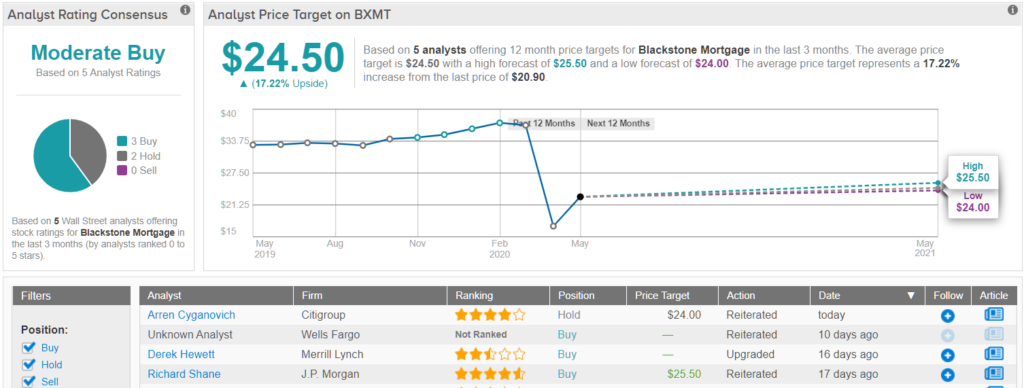This screenshot has height=388, width=1024.
Task: Click the info icon on Analyst Rating Consensus panel
Action: (x=185, y=10)
